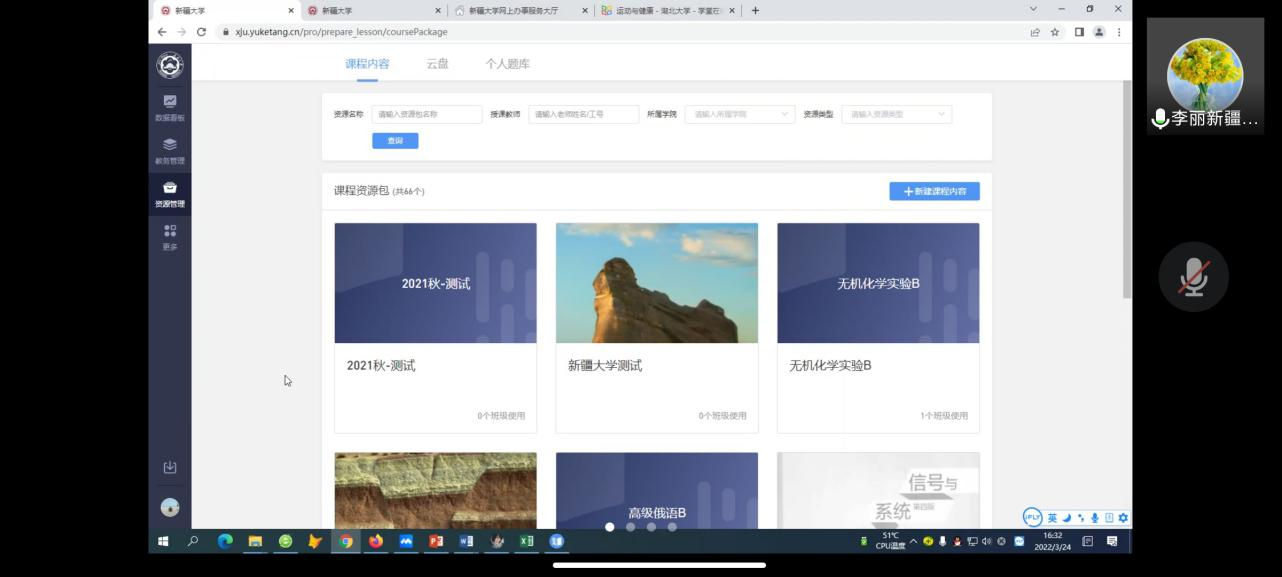Open the 高级俄语B course card

(x=657, y=490)
